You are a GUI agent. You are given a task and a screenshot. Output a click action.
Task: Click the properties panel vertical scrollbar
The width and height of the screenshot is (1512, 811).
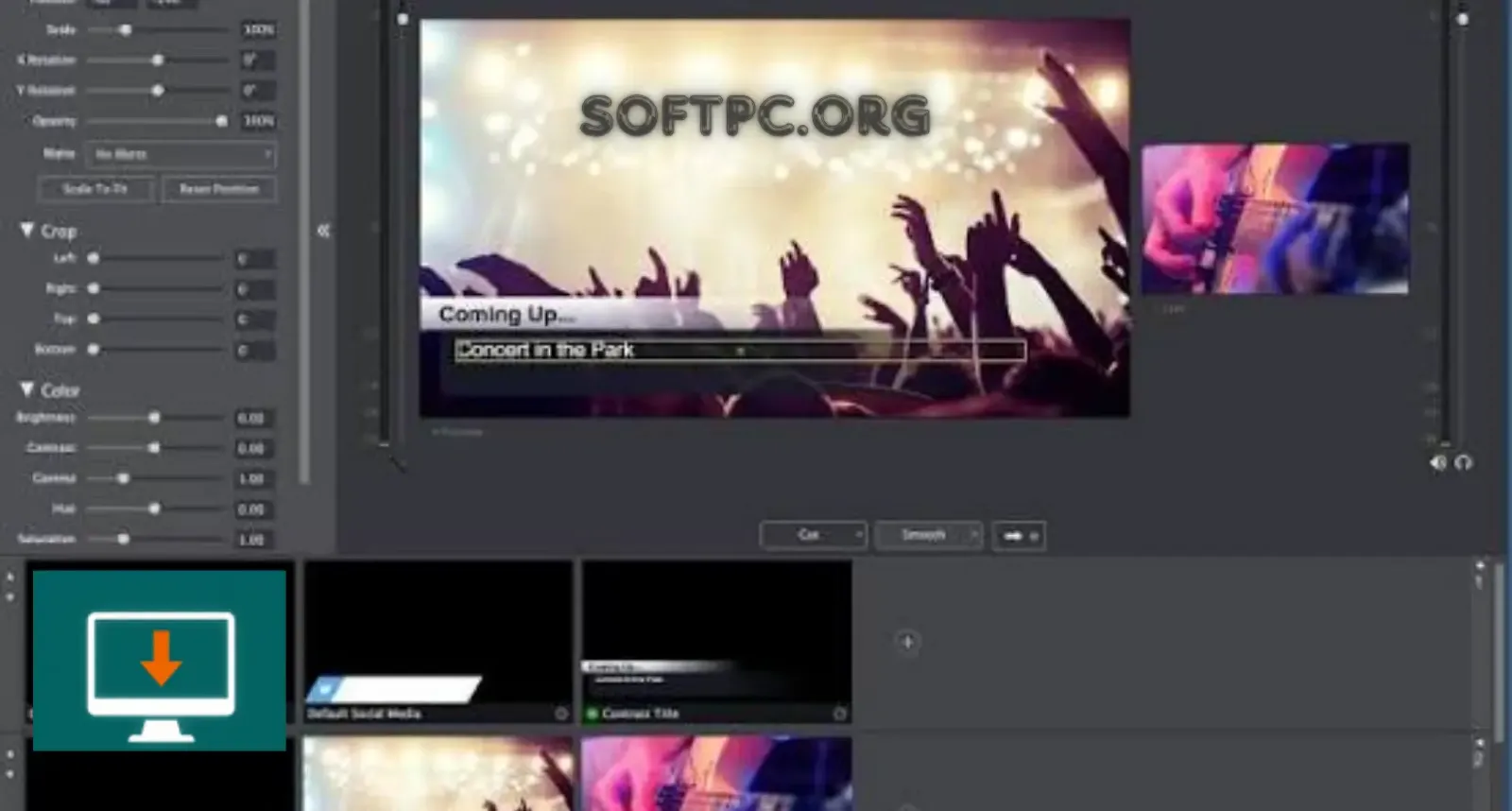304,241
